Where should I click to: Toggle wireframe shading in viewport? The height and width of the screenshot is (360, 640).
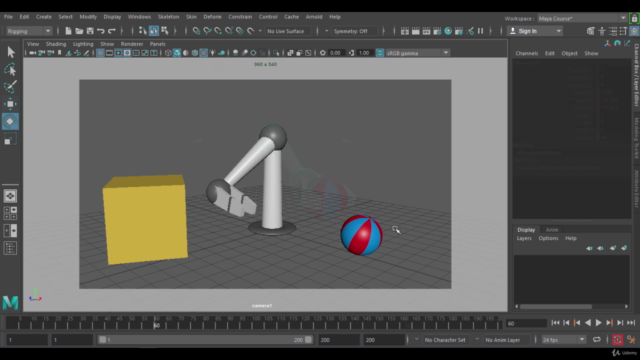pyautogui.click(x=168, y=53)
